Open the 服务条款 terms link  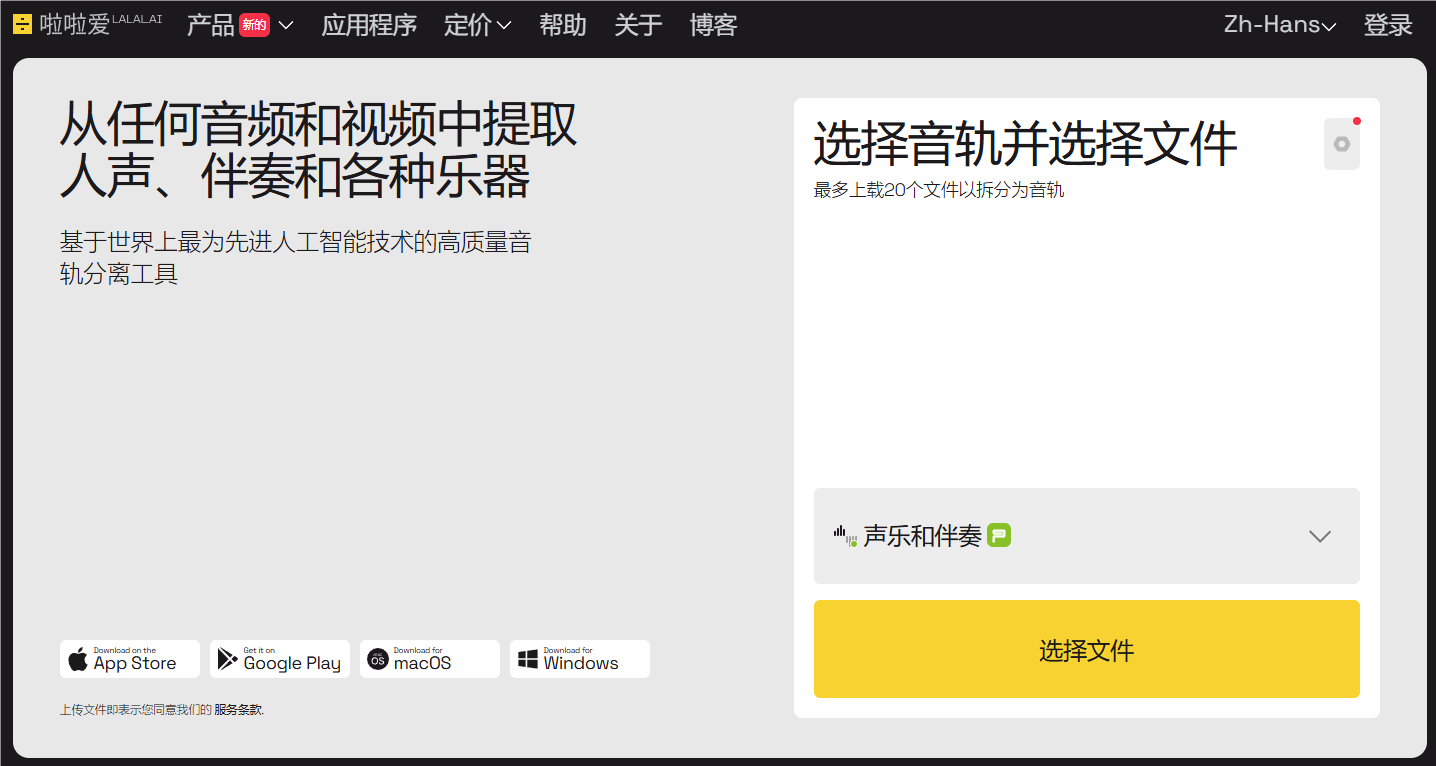click(x=238, y=710)
